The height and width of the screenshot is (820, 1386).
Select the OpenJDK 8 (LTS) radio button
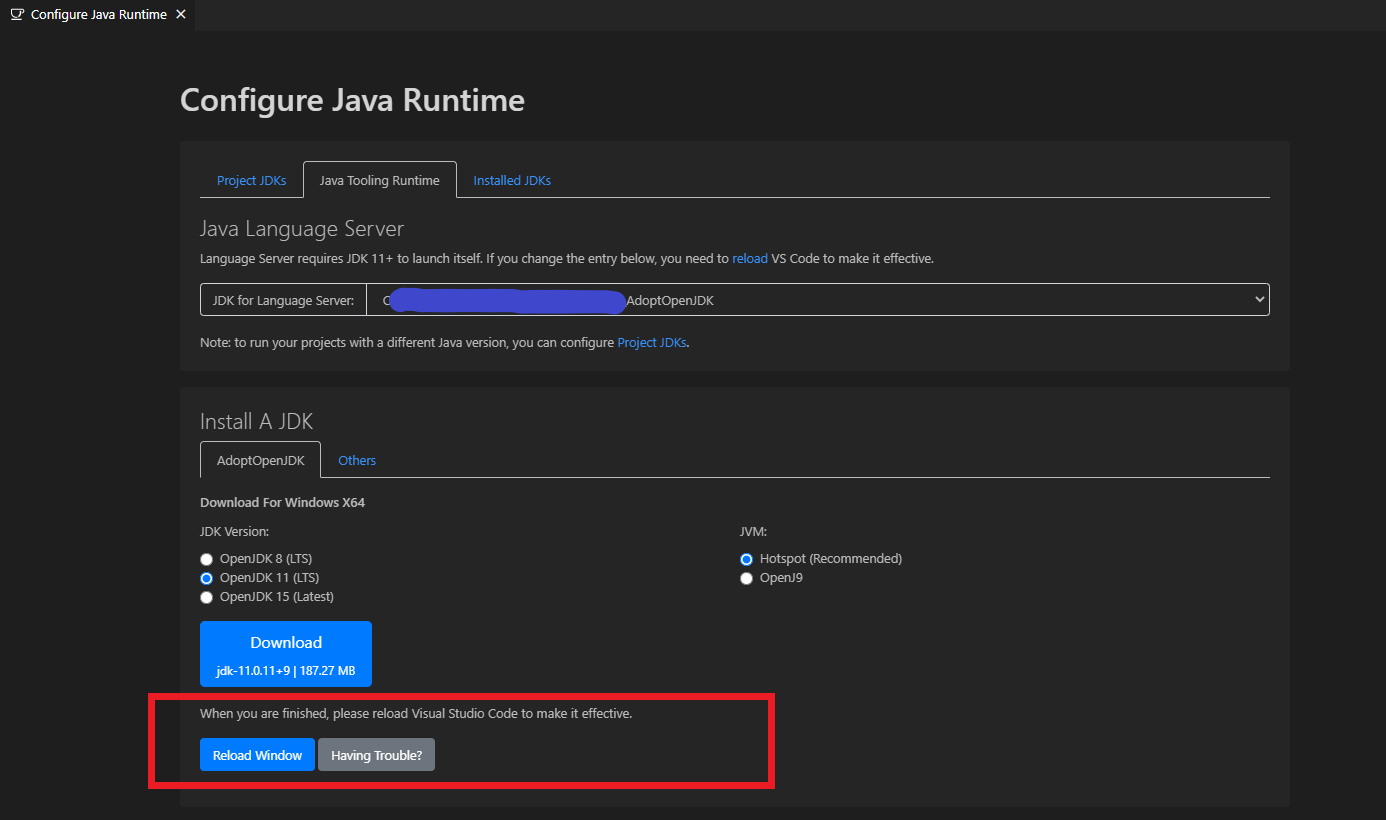[x=207, y=559]
